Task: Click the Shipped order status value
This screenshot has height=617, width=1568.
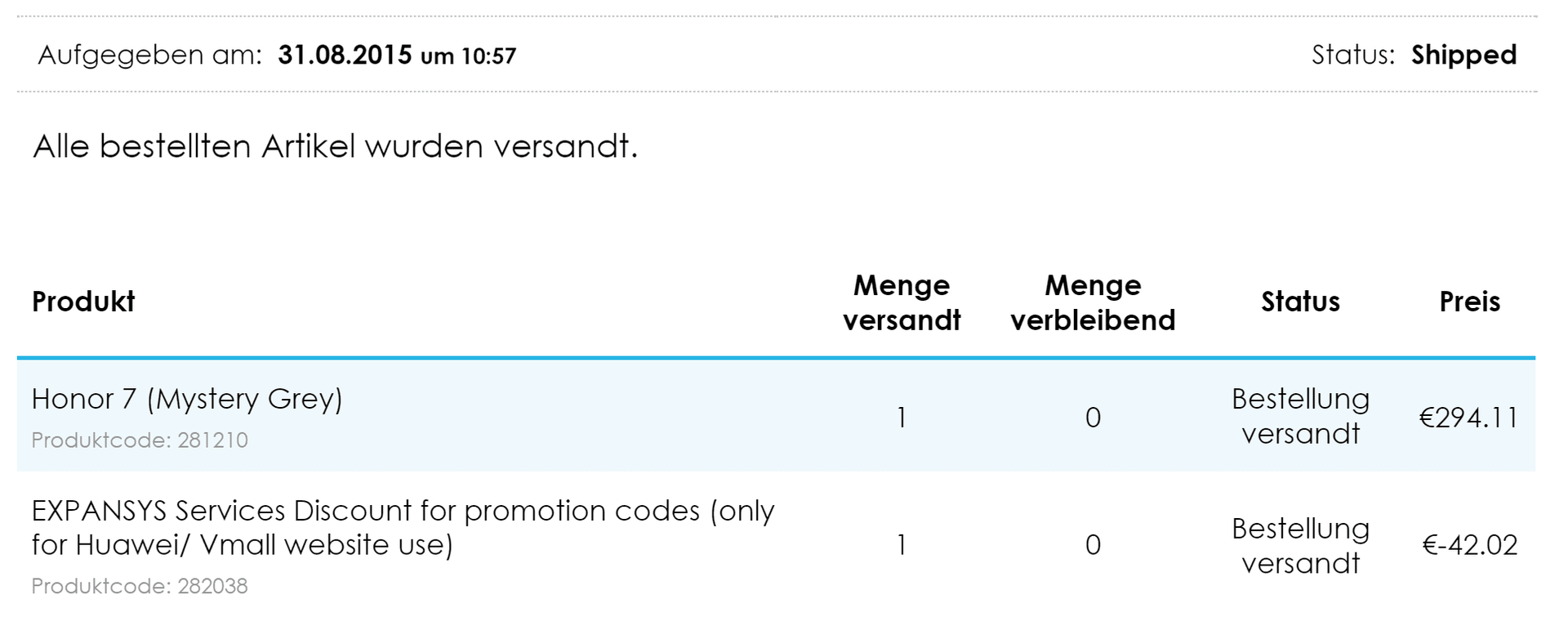Action: click(x=1463, y=55)
